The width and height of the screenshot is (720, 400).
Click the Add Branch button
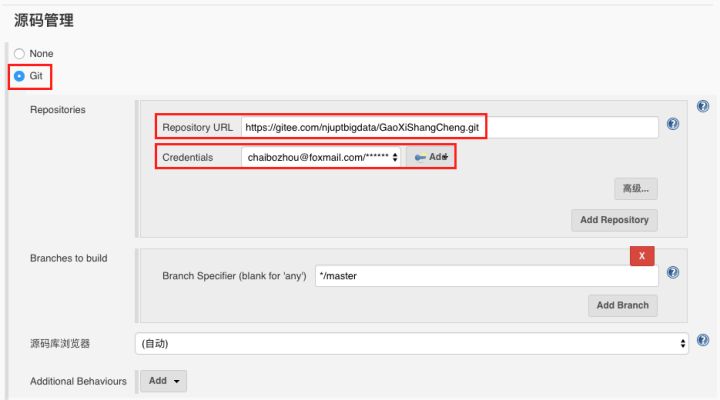623,305
